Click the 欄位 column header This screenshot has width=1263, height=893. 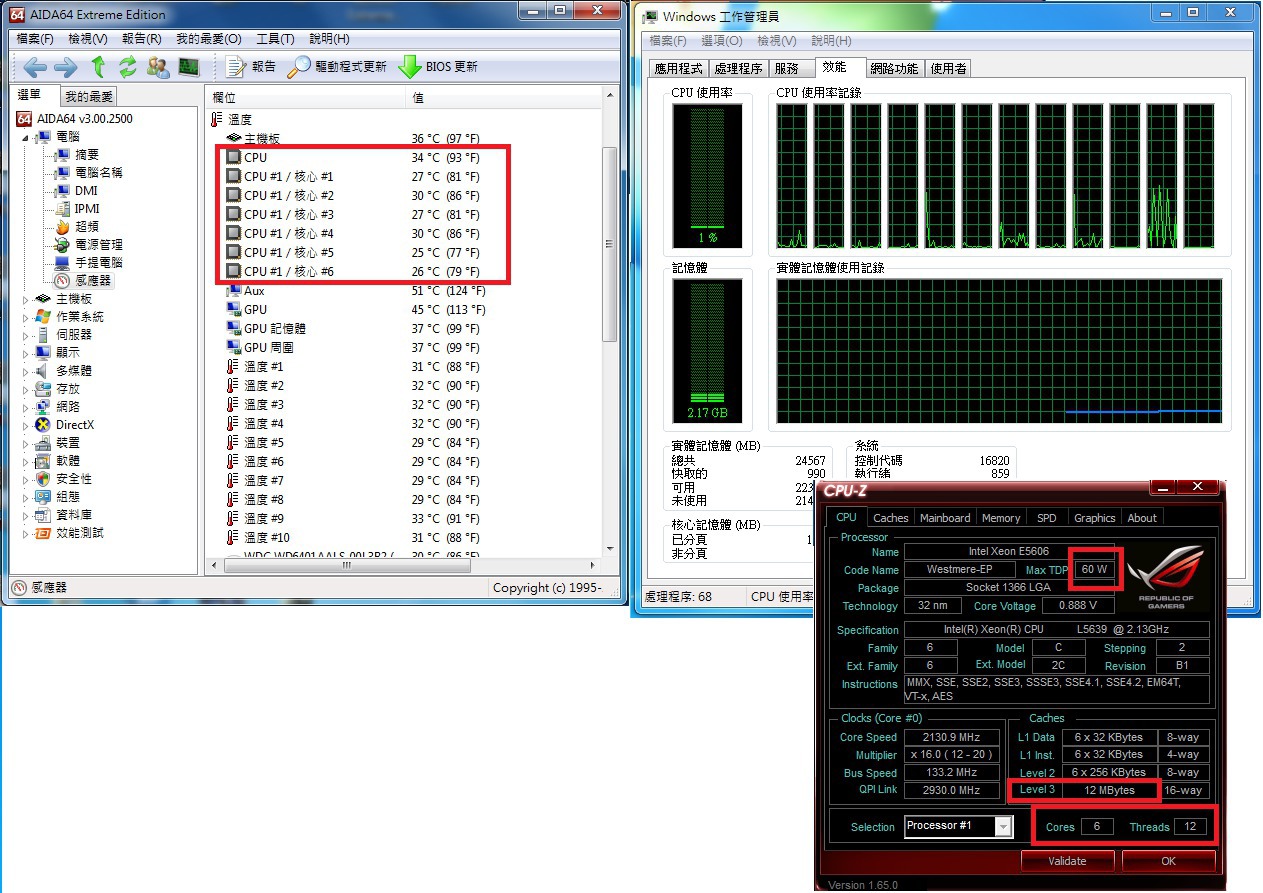pyautogui.click(x=306, y=97)
